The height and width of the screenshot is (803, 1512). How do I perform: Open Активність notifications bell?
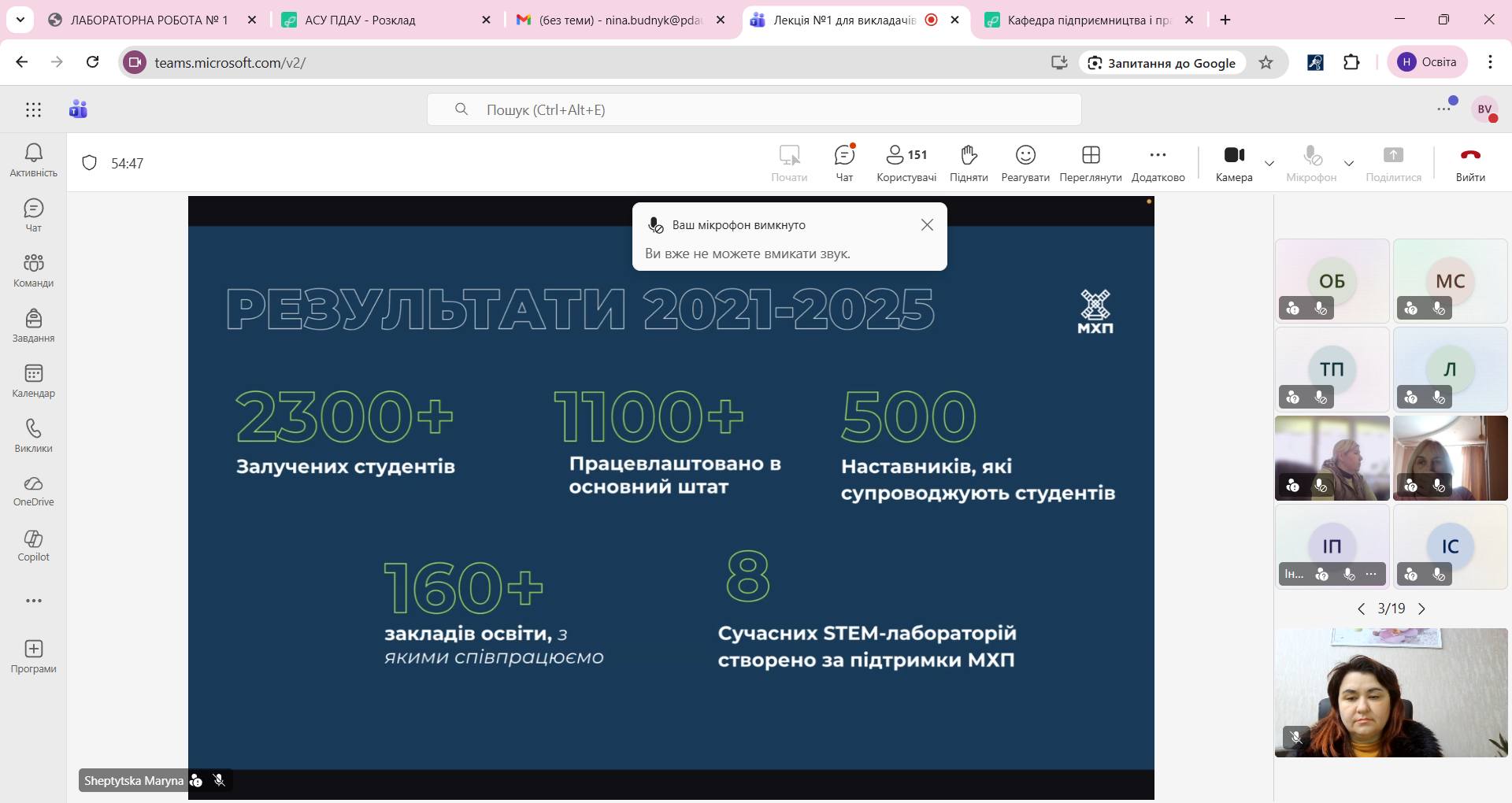[33, 160]
